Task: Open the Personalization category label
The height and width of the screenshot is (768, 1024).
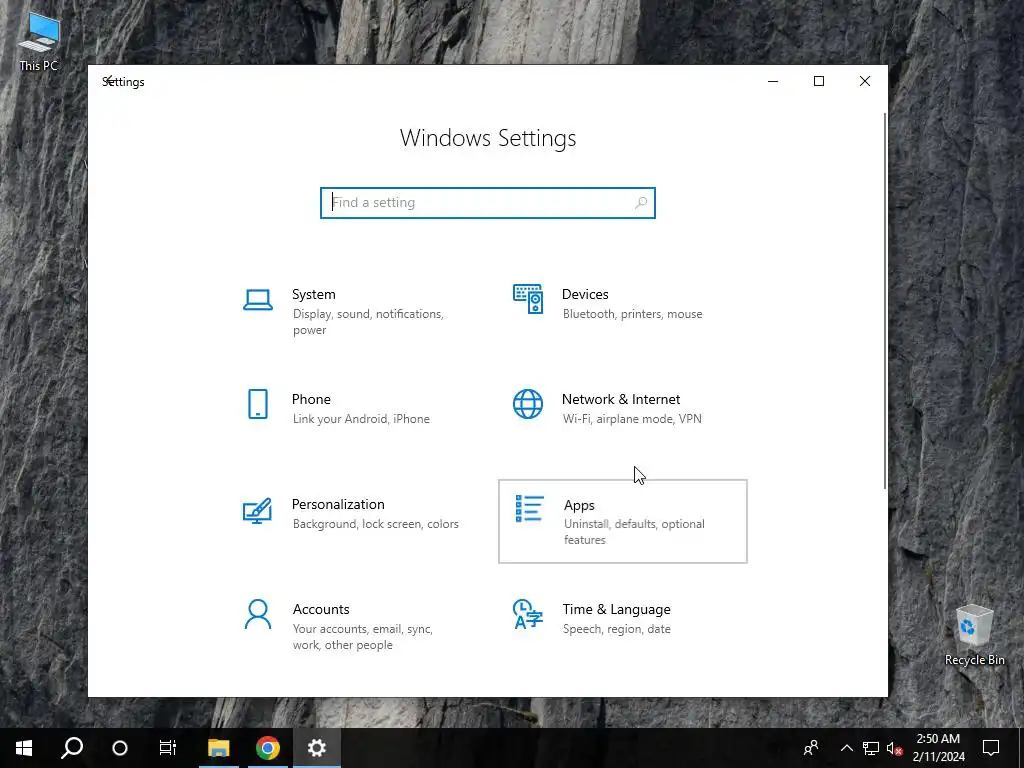Action: [x=338, y=504]
